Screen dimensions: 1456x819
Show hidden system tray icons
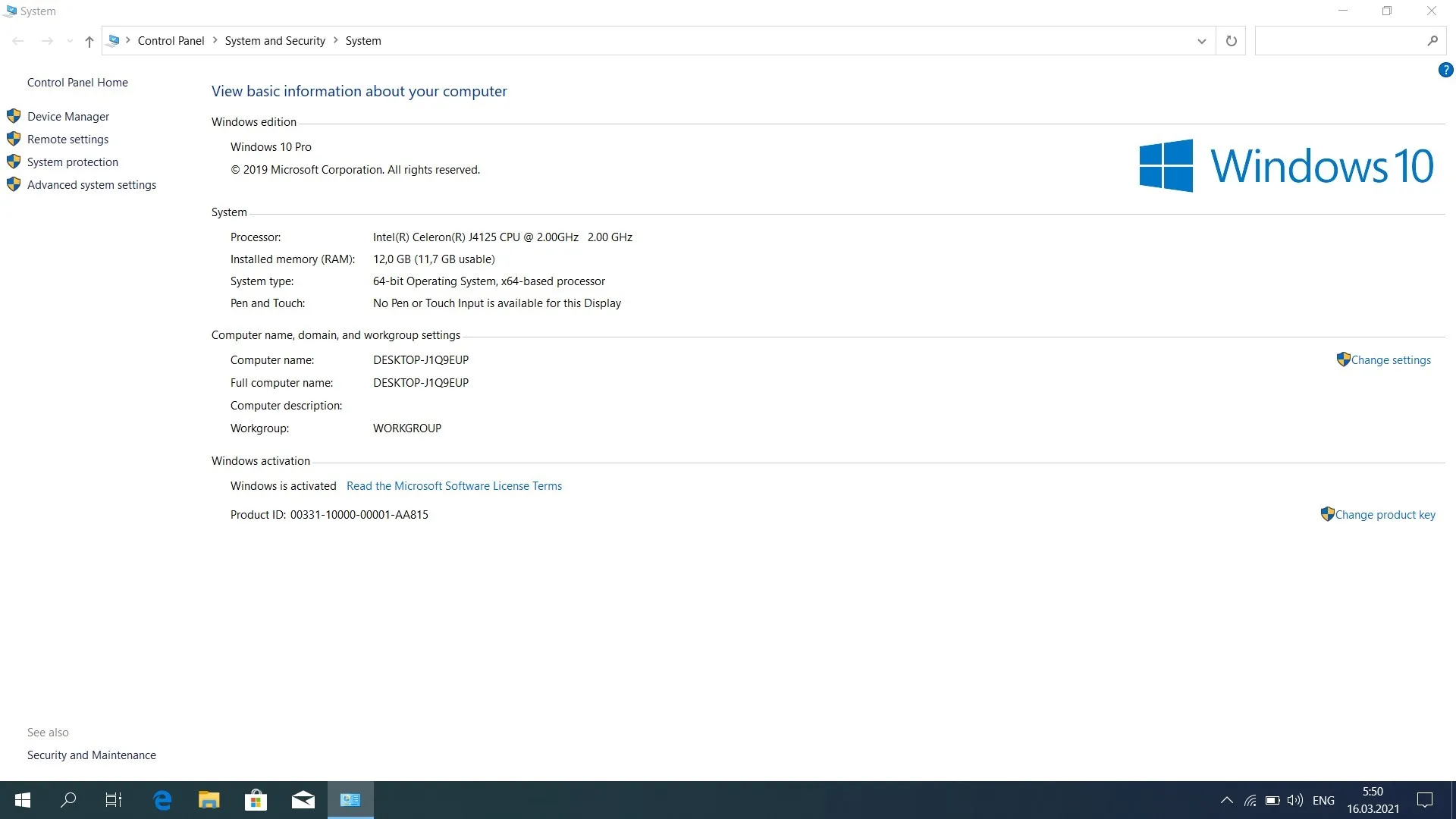tap(1226, 801)
